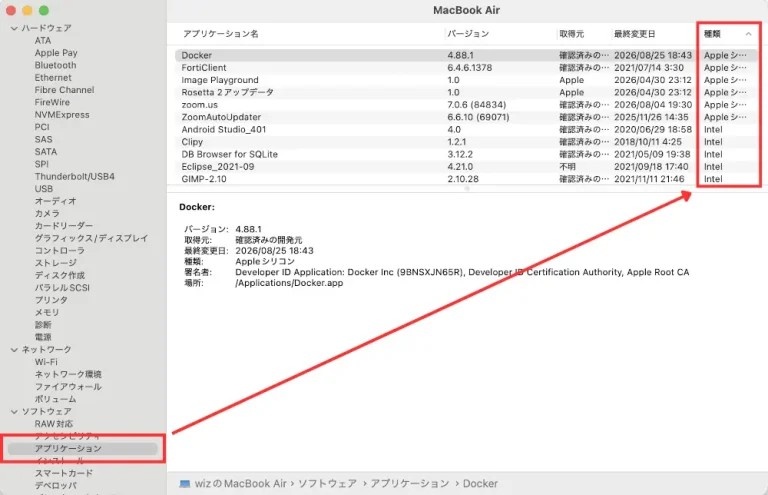Click the /Applications/Docker.app location text
This screenshot has width=768, height=495.
pos(289,283)
